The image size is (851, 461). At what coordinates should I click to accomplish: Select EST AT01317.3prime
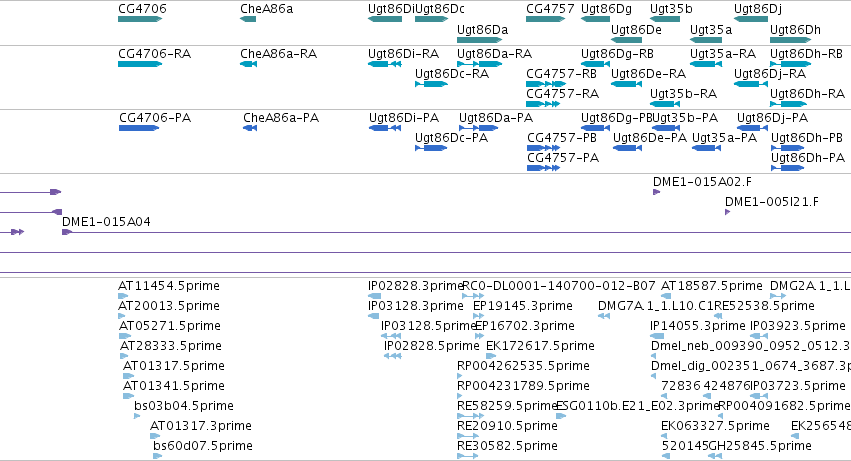(x=155, y=437)
